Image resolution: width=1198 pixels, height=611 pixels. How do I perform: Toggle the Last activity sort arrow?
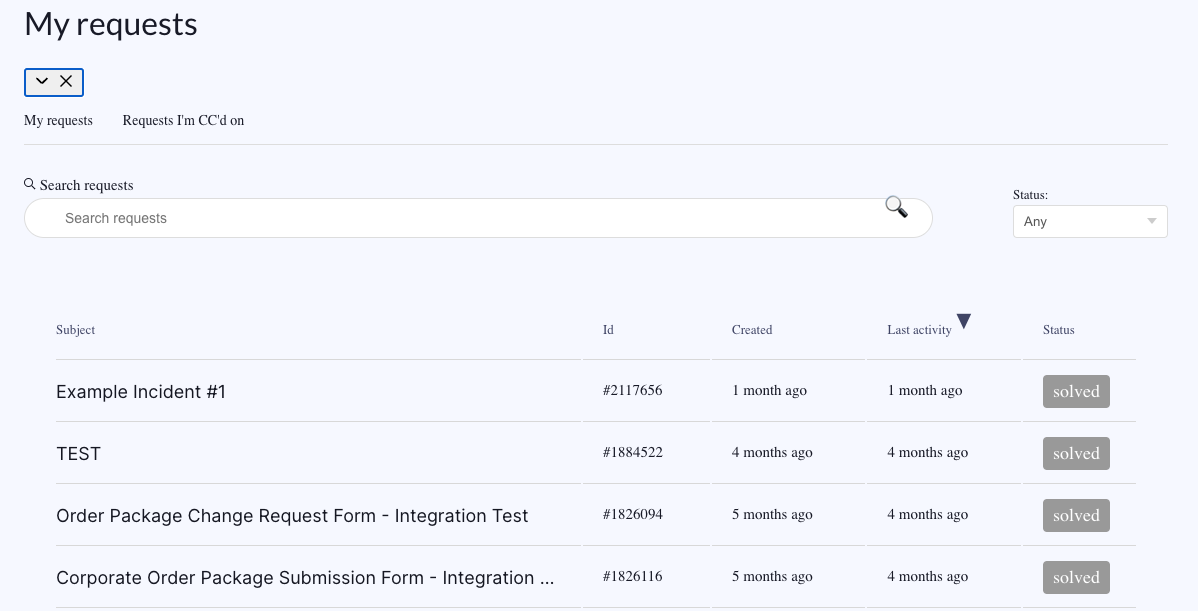963,322
